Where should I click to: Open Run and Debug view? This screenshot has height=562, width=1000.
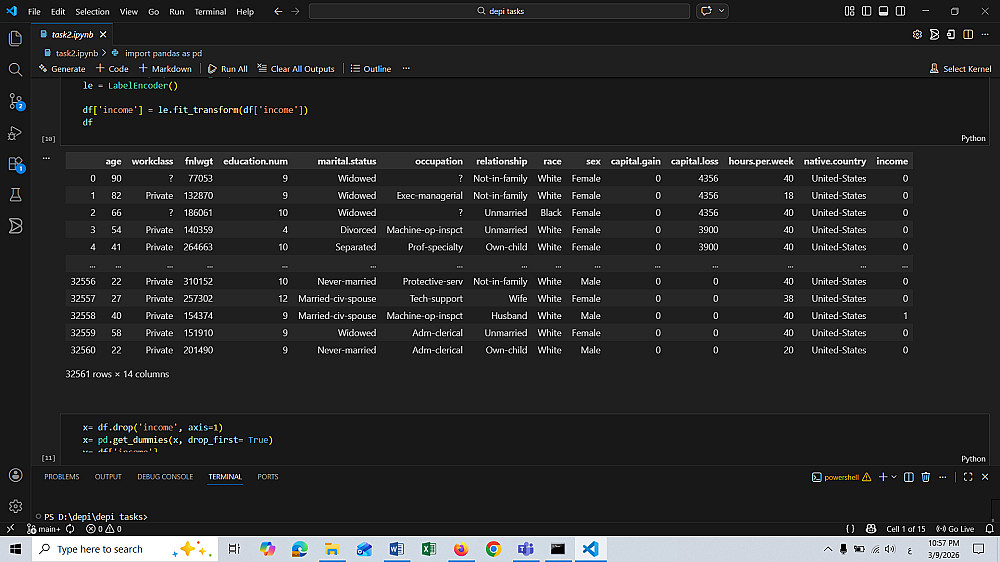(15, 133)
